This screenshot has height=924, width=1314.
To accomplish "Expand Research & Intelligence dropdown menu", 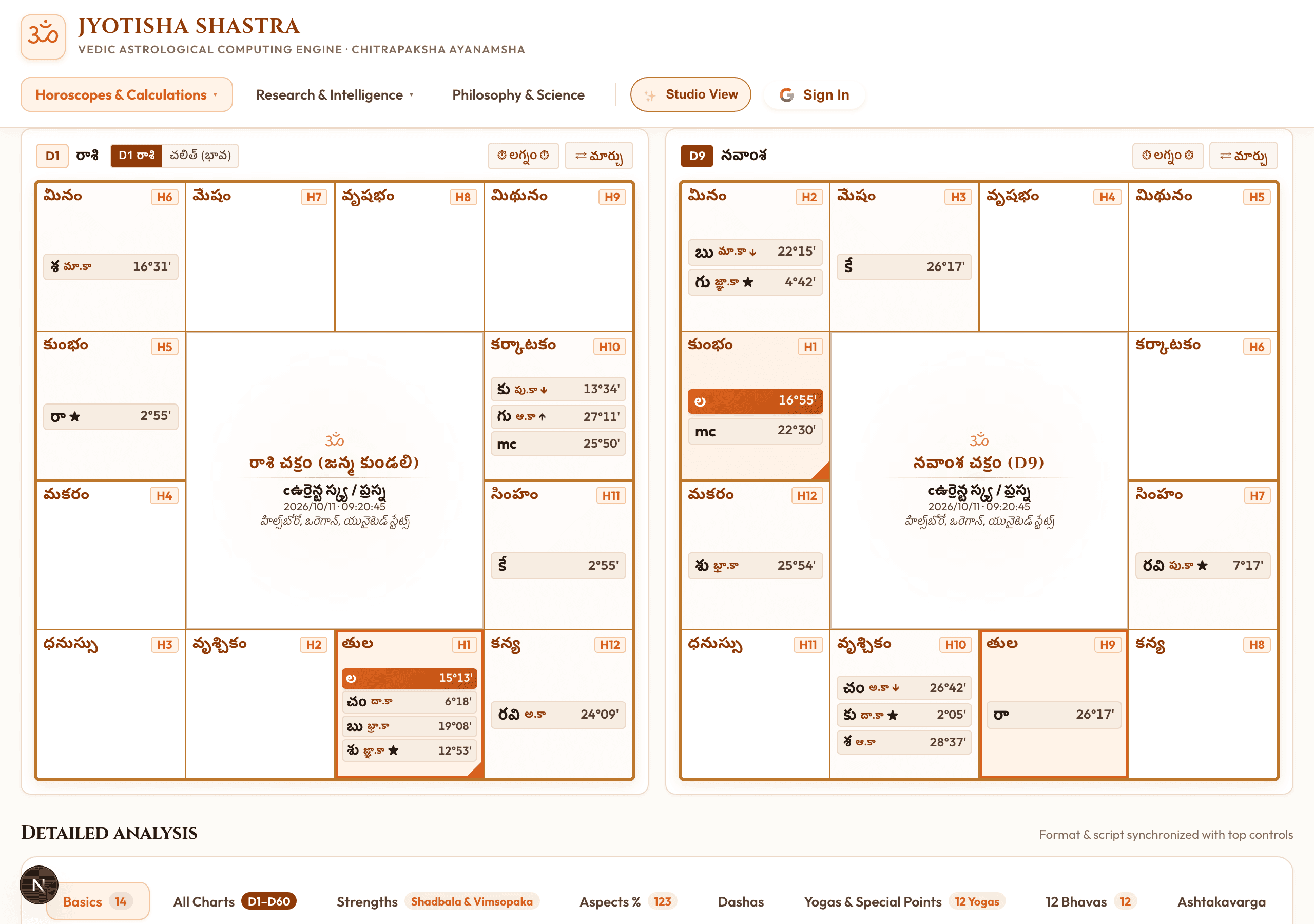I will tap(334, 94).
